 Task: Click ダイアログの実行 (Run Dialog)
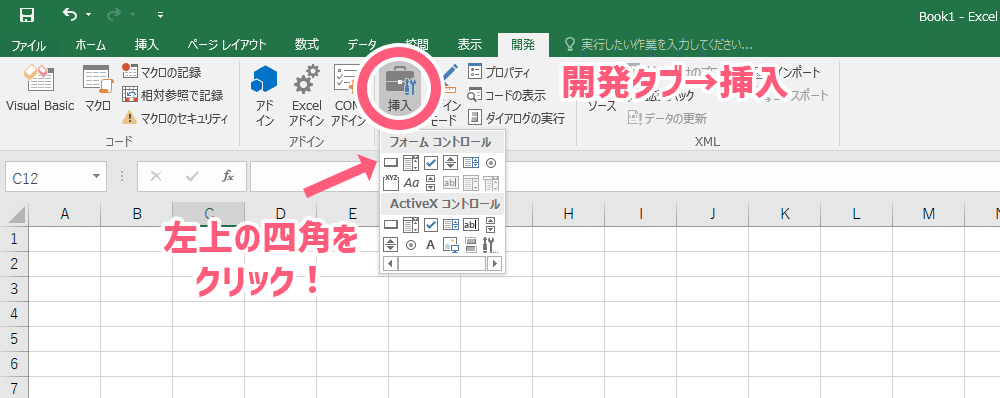516,118
